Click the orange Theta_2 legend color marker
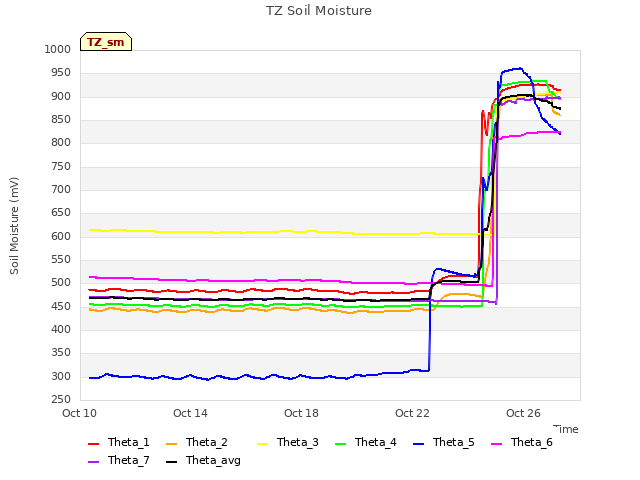This screenshot has width=640, height=480. click(x=171, y=444)
